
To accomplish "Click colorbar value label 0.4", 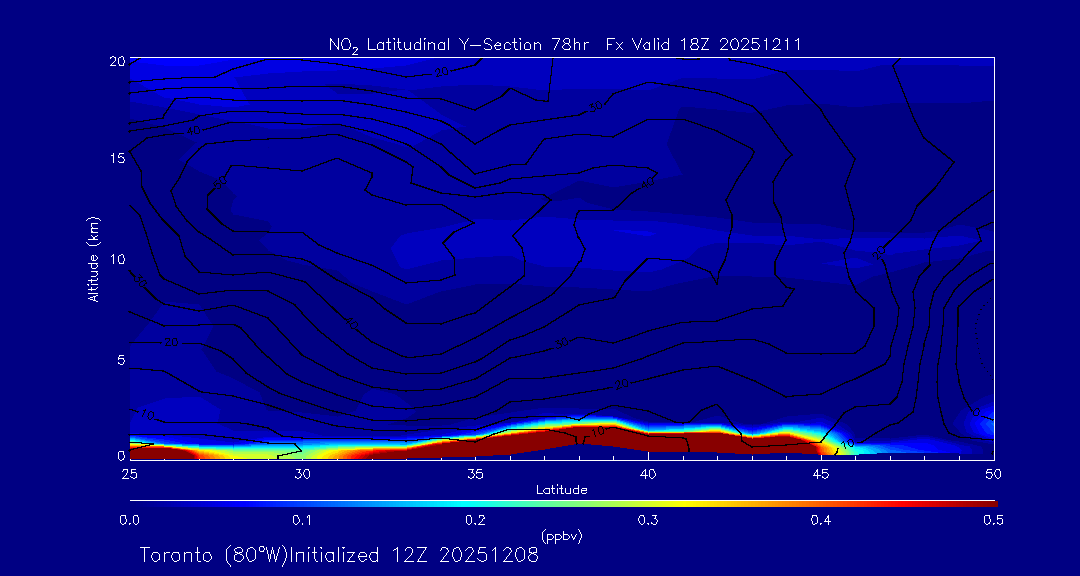I will 820,521.
